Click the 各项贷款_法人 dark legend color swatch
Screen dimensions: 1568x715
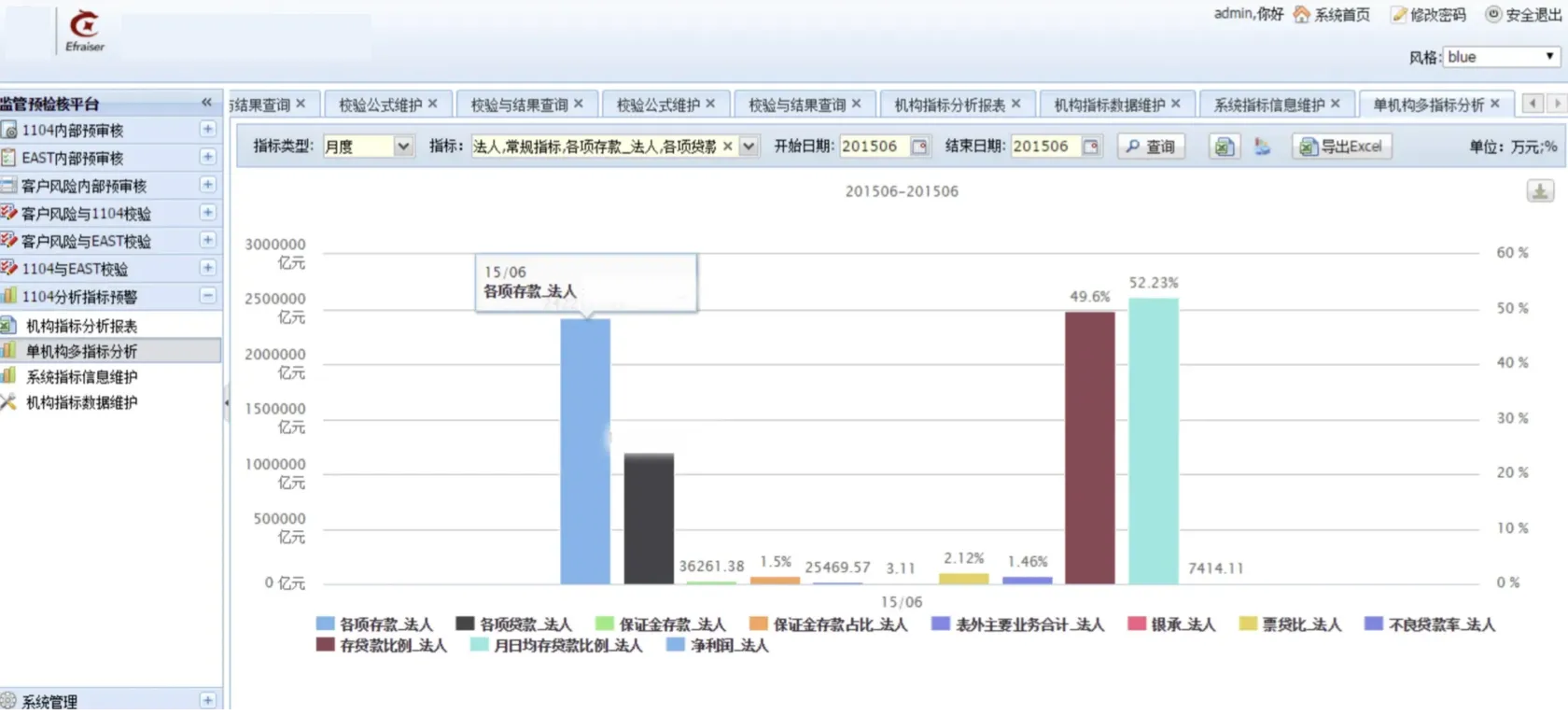pyautogui.click(x=465, y=624)
